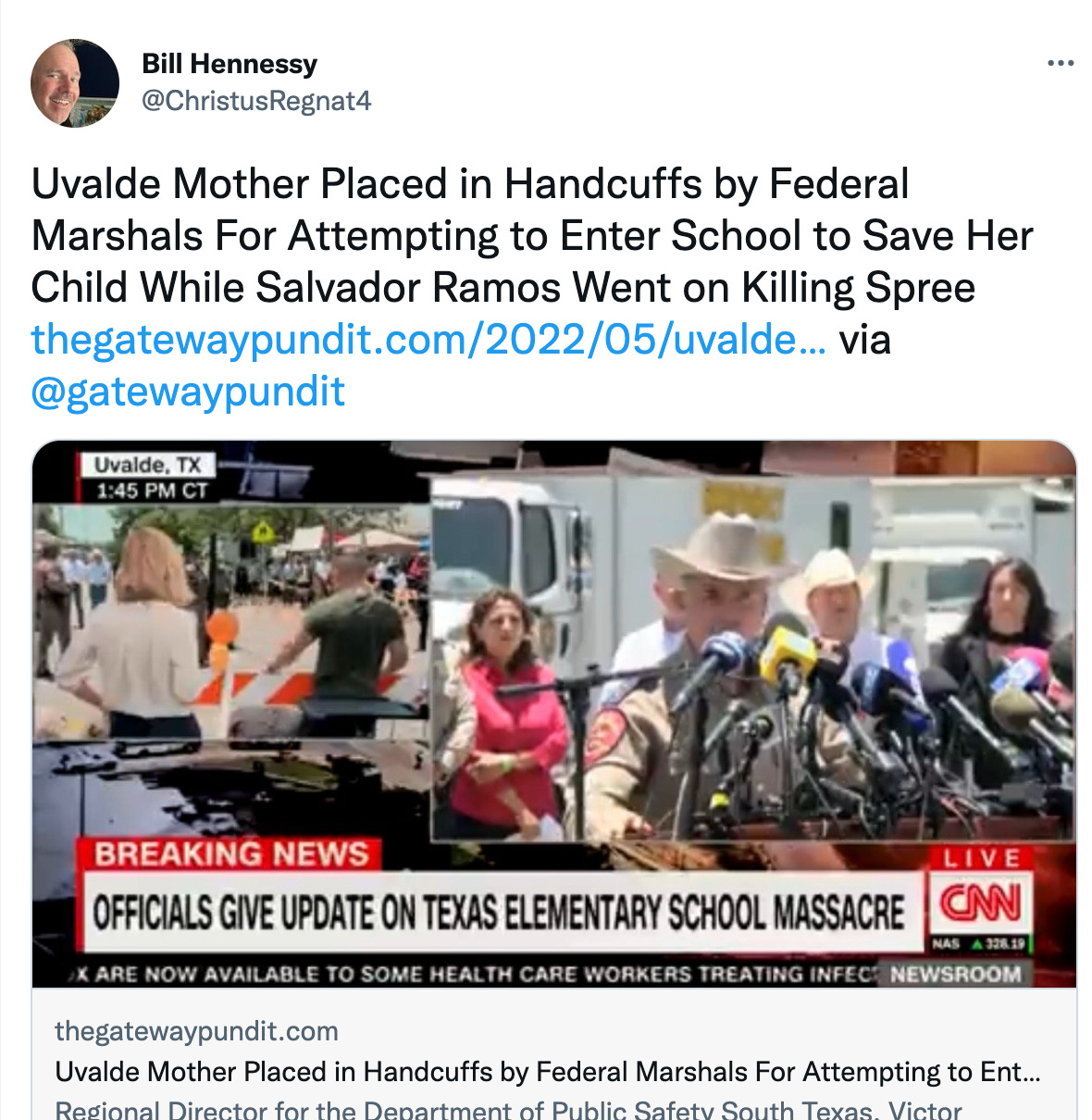Open the tweet's three-dot more options menu
This screenshot has height=1120, width=1092.
click(1060, 64)
